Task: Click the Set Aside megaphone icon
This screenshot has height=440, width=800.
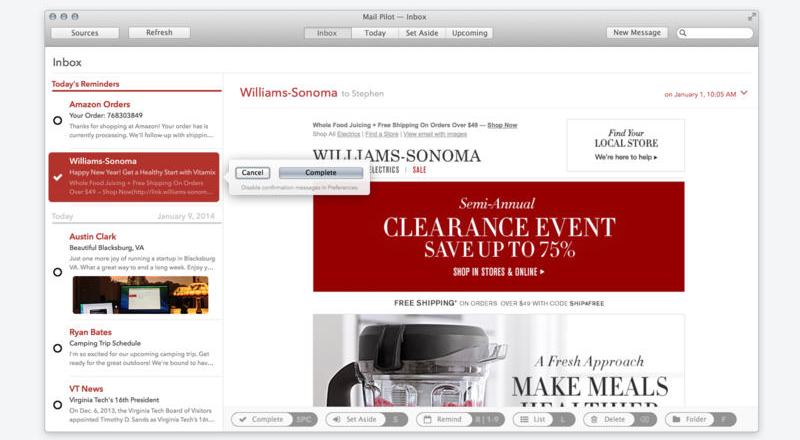Action: coord(337,420)
